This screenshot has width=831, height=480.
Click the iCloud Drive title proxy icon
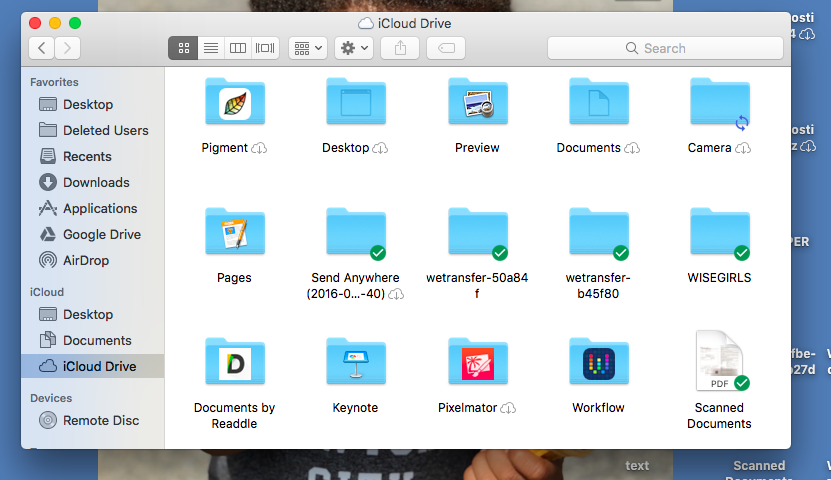(366, 23)
